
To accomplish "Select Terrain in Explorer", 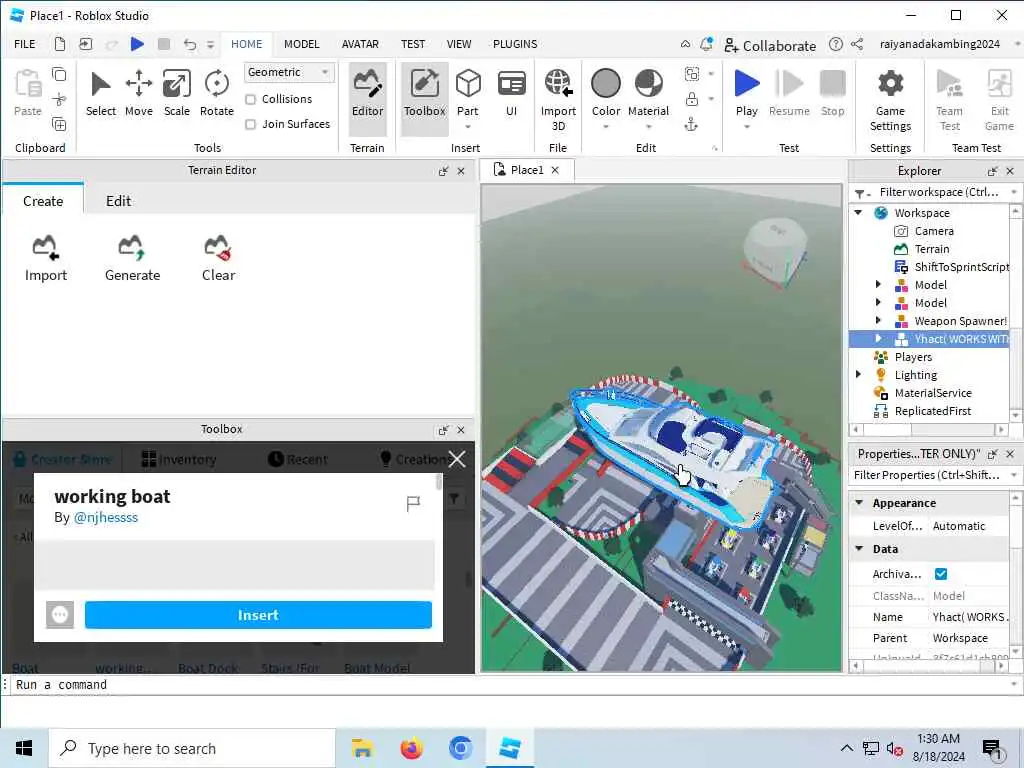I will coord(931,249).
